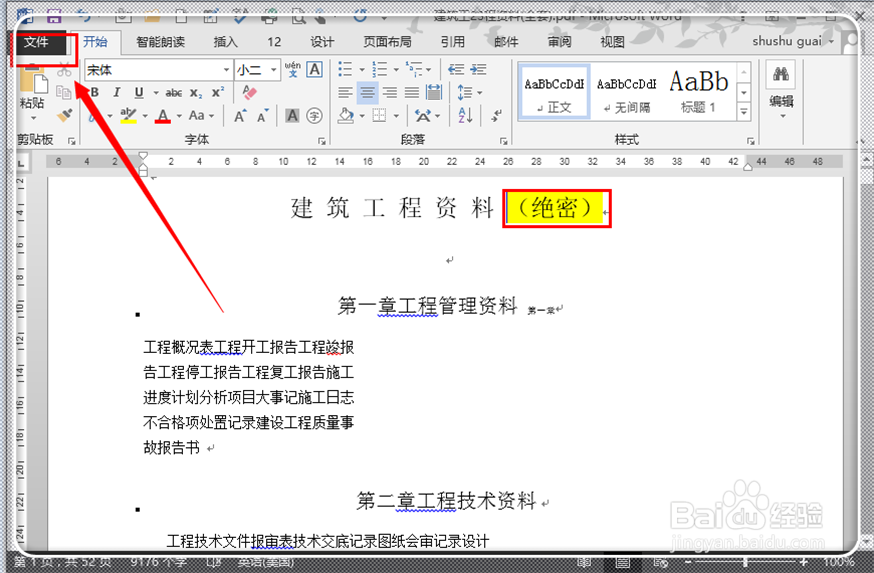Increase the paragraph indent

coord(478,70)
